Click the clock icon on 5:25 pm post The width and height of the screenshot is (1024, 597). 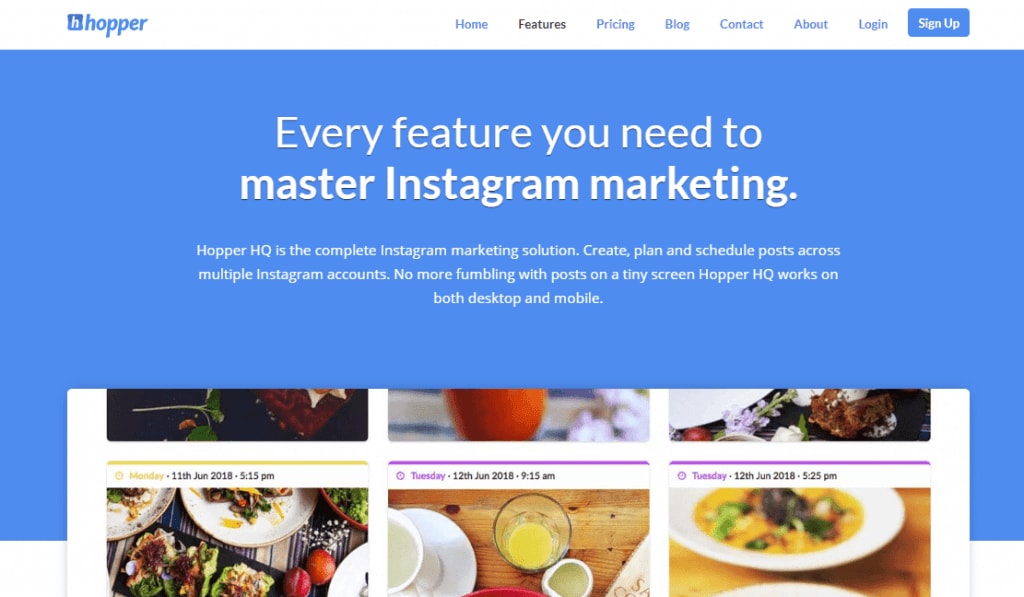point(682,476)
